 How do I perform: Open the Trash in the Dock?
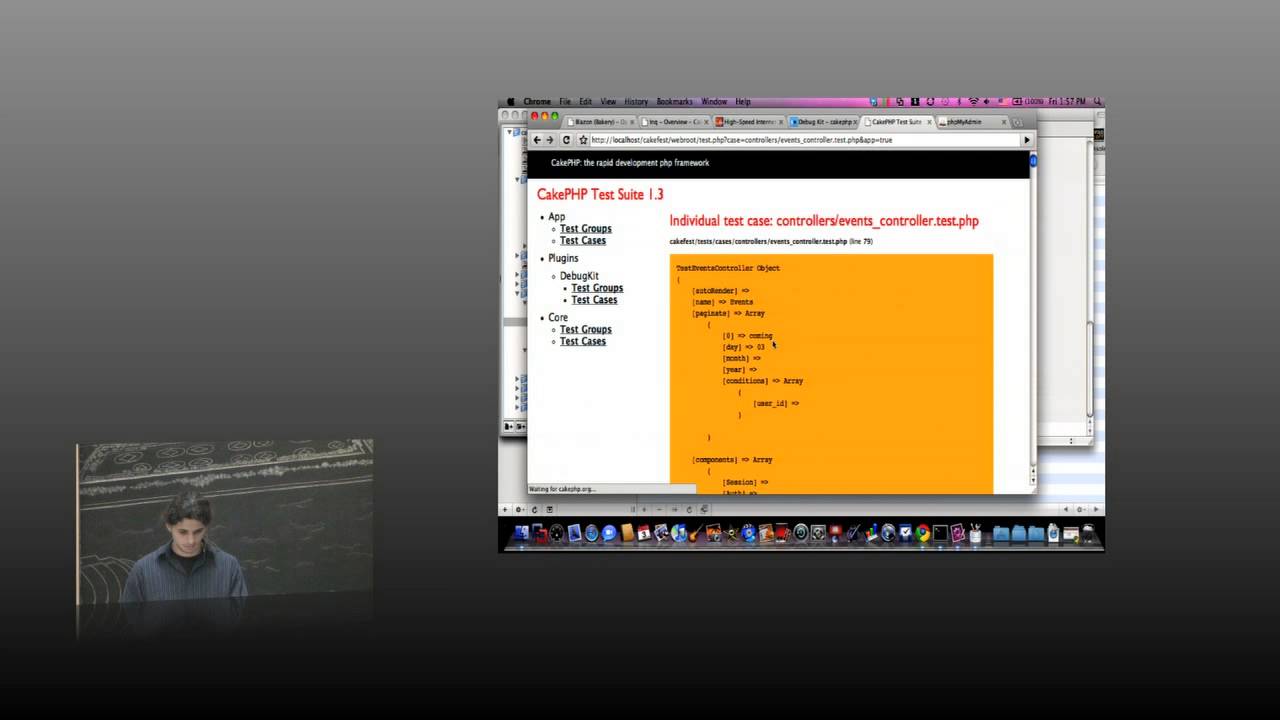tap(1089, 534)
